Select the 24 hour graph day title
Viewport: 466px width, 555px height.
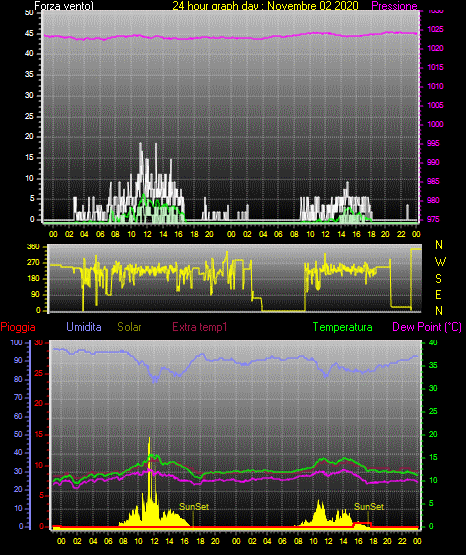coord(265,6)
